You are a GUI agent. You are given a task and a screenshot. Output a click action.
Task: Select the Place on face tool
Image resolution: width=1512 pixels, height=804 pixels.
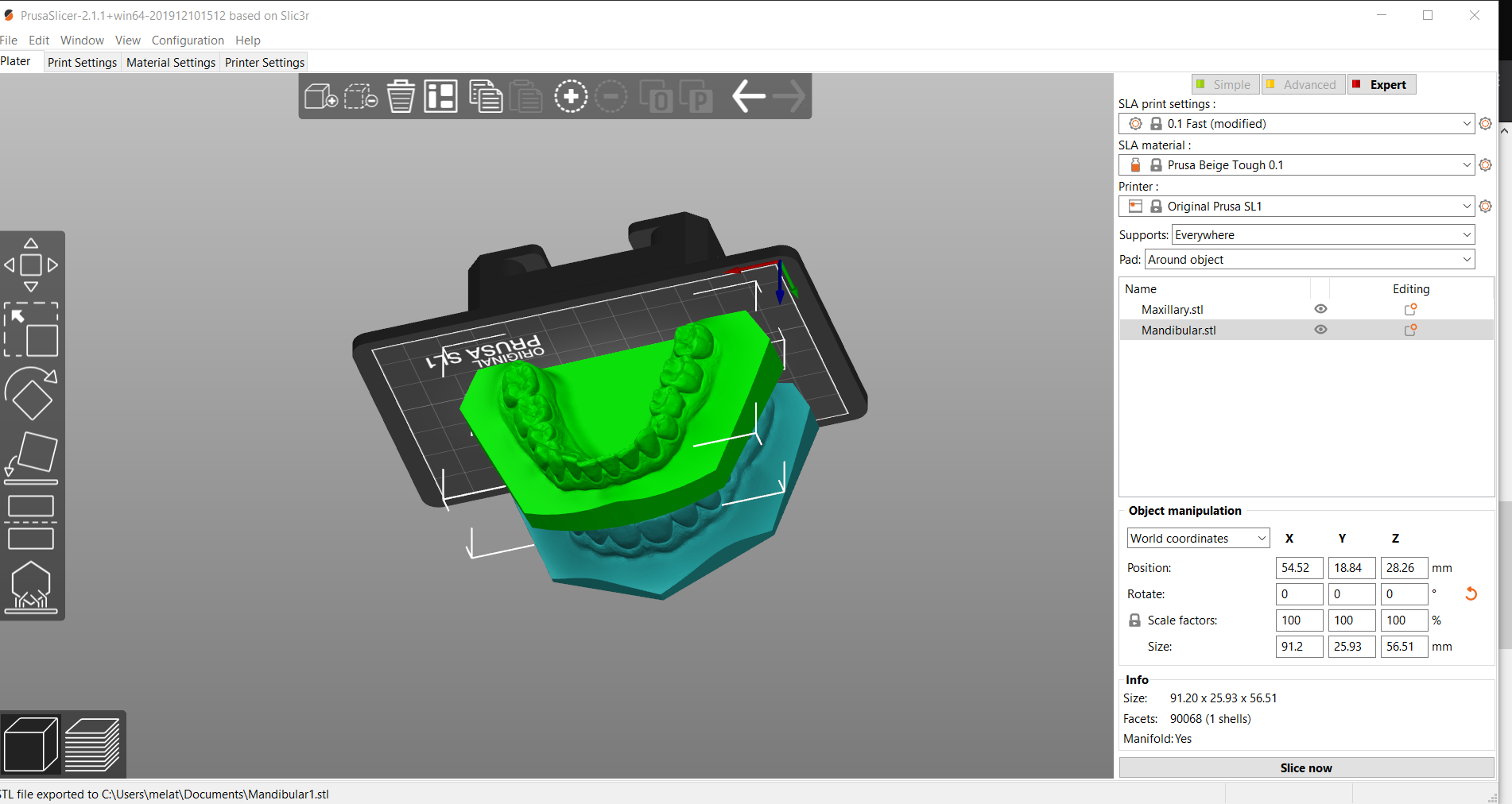[x=31, y=458]
